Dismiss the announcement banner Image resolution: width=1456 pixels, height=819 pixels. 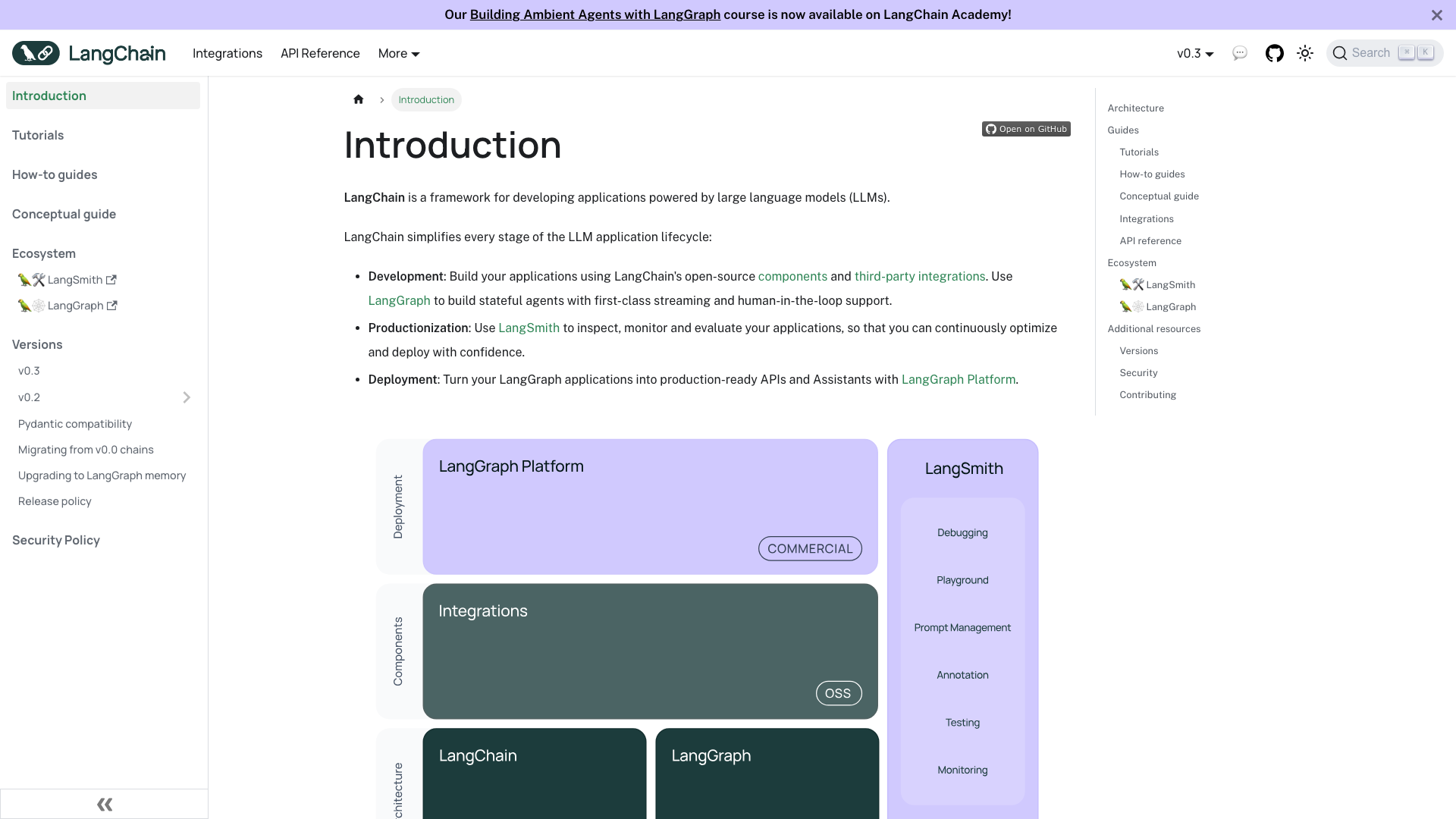1437,15
